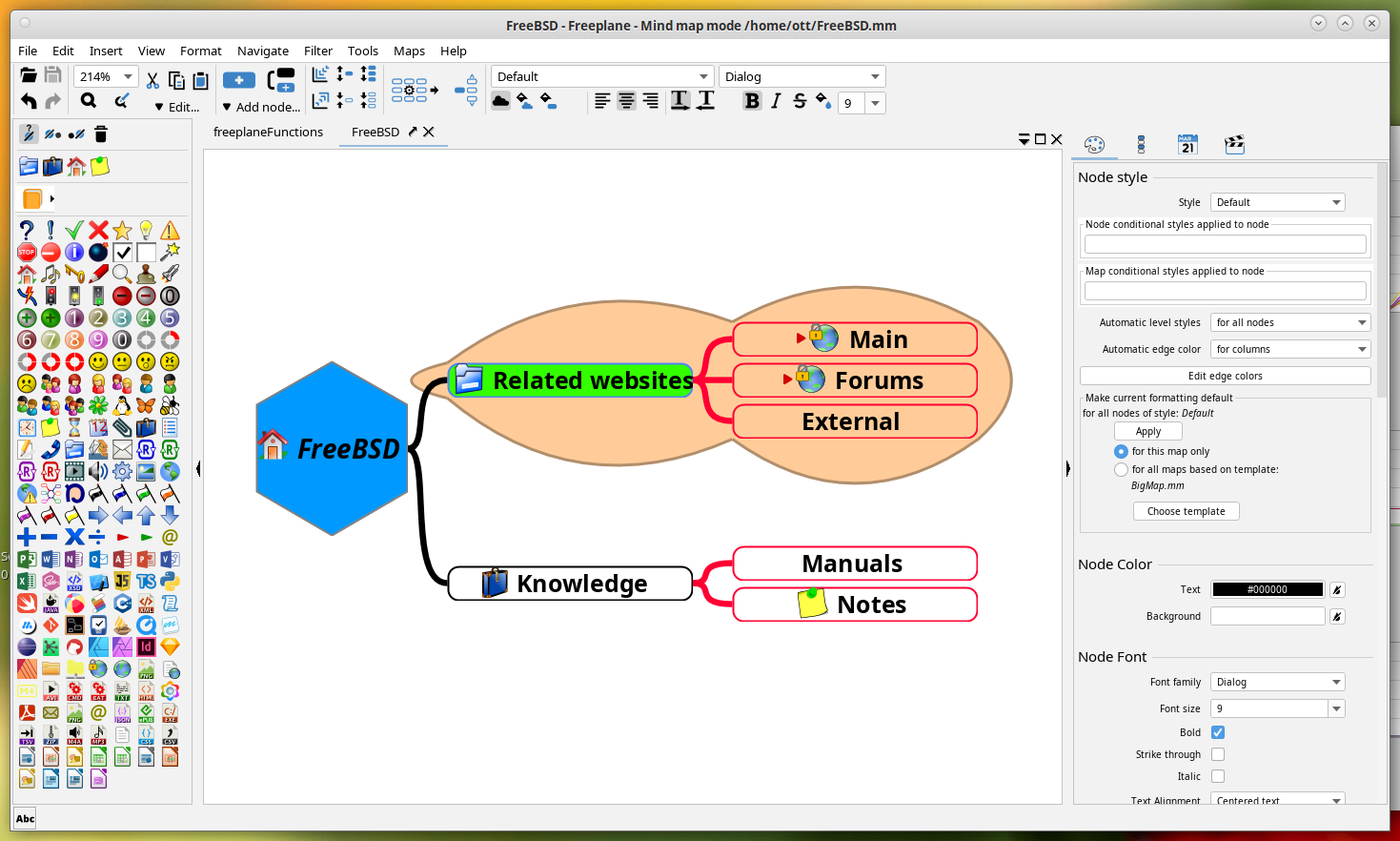Apply italic formatting to node
The image size is (1400, 841).
pyautogui.click(x=776, y=100)
